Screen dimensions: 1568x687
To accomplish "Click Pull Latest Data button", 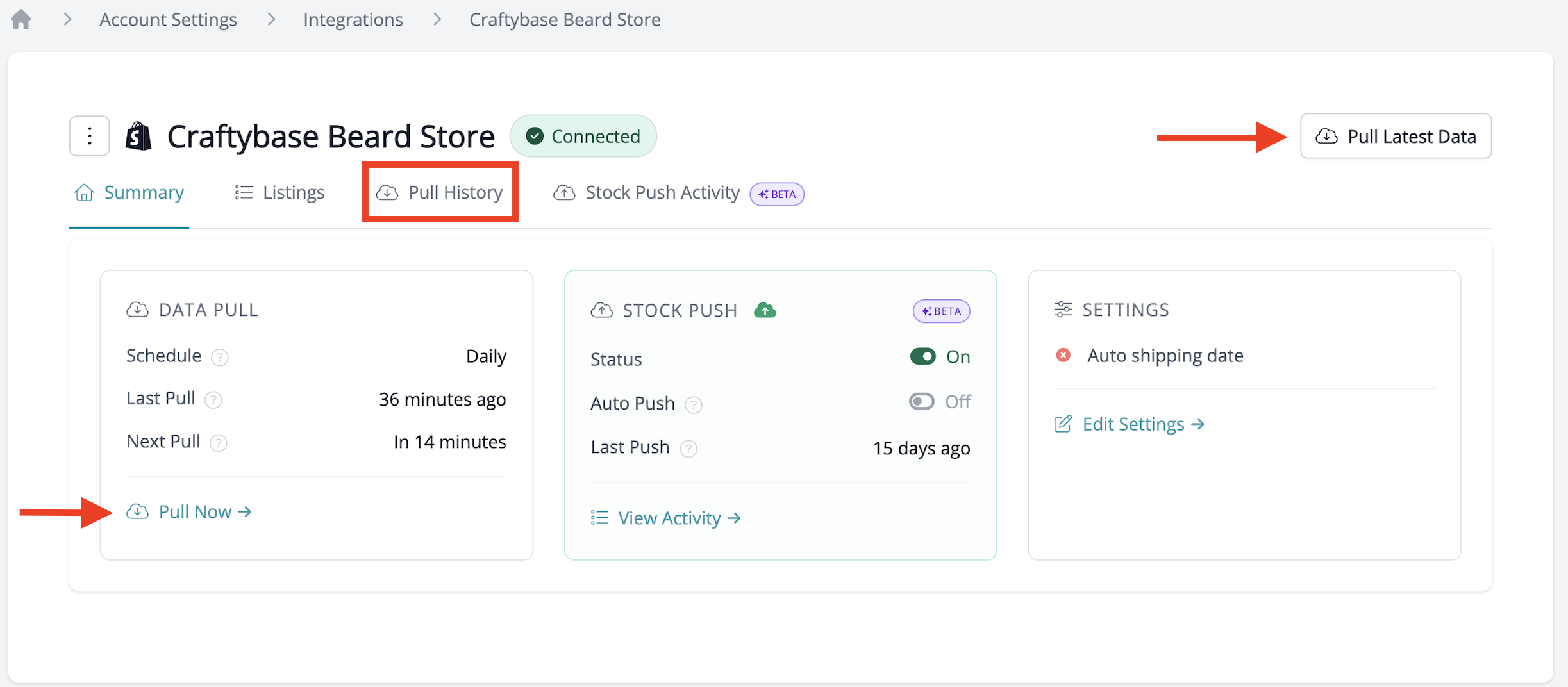I will [x=1396, y=136].
